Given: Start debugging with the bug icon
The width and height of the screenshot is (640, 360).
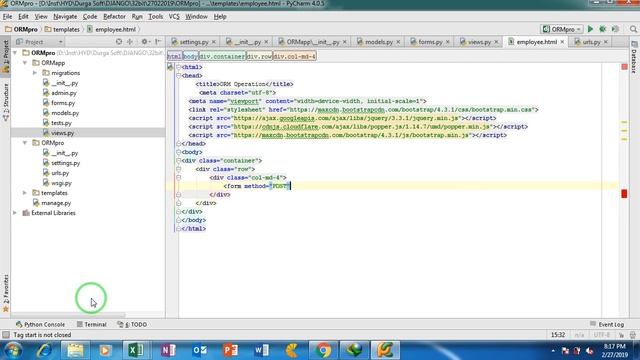Looking at the screenshot, I should click(x=602, y=29).
